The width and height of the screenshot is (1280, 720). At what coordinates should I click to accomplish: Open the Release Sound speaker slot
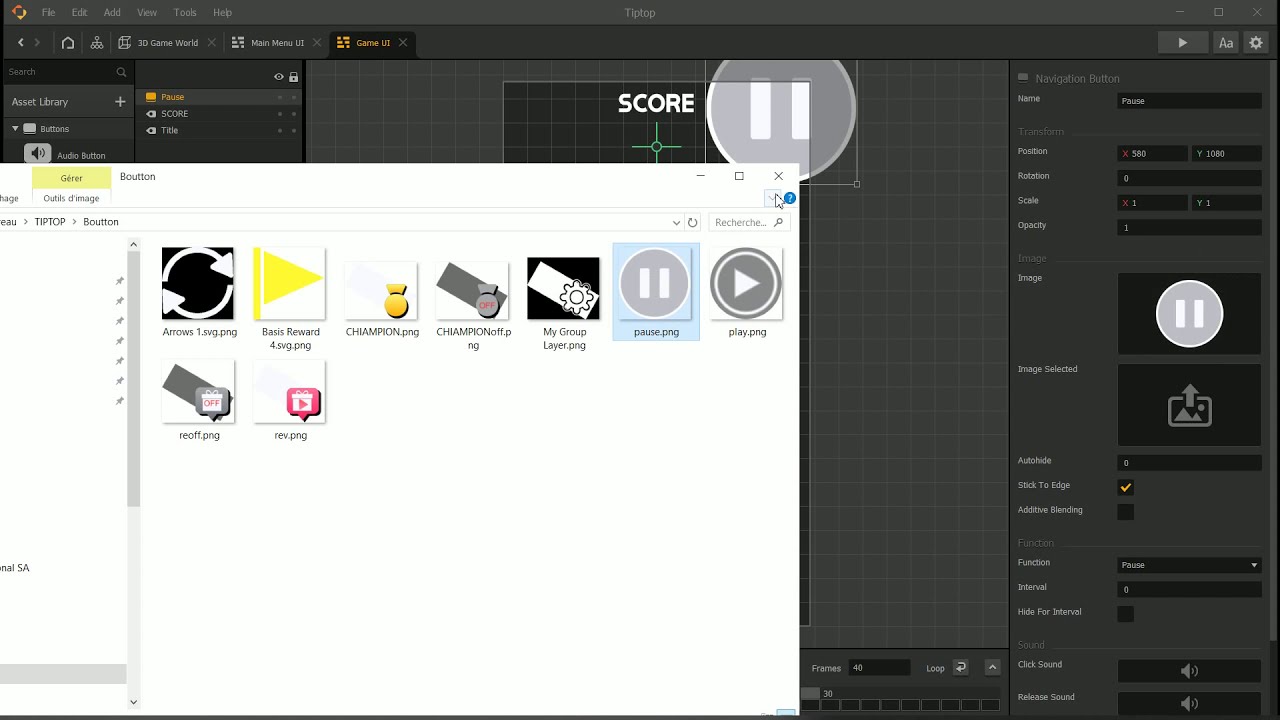1189,704
